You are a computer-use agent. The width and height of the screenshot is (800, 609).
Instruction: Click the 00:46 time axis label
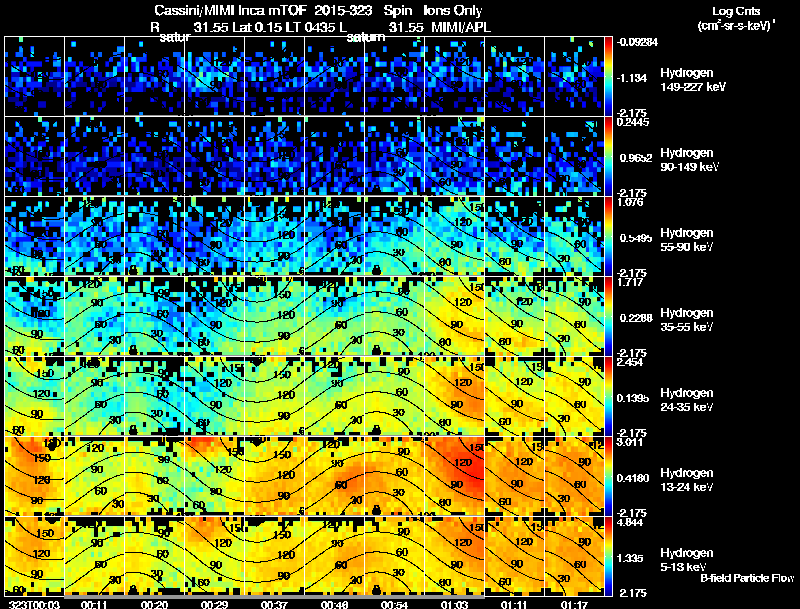[x=334, y=604]
